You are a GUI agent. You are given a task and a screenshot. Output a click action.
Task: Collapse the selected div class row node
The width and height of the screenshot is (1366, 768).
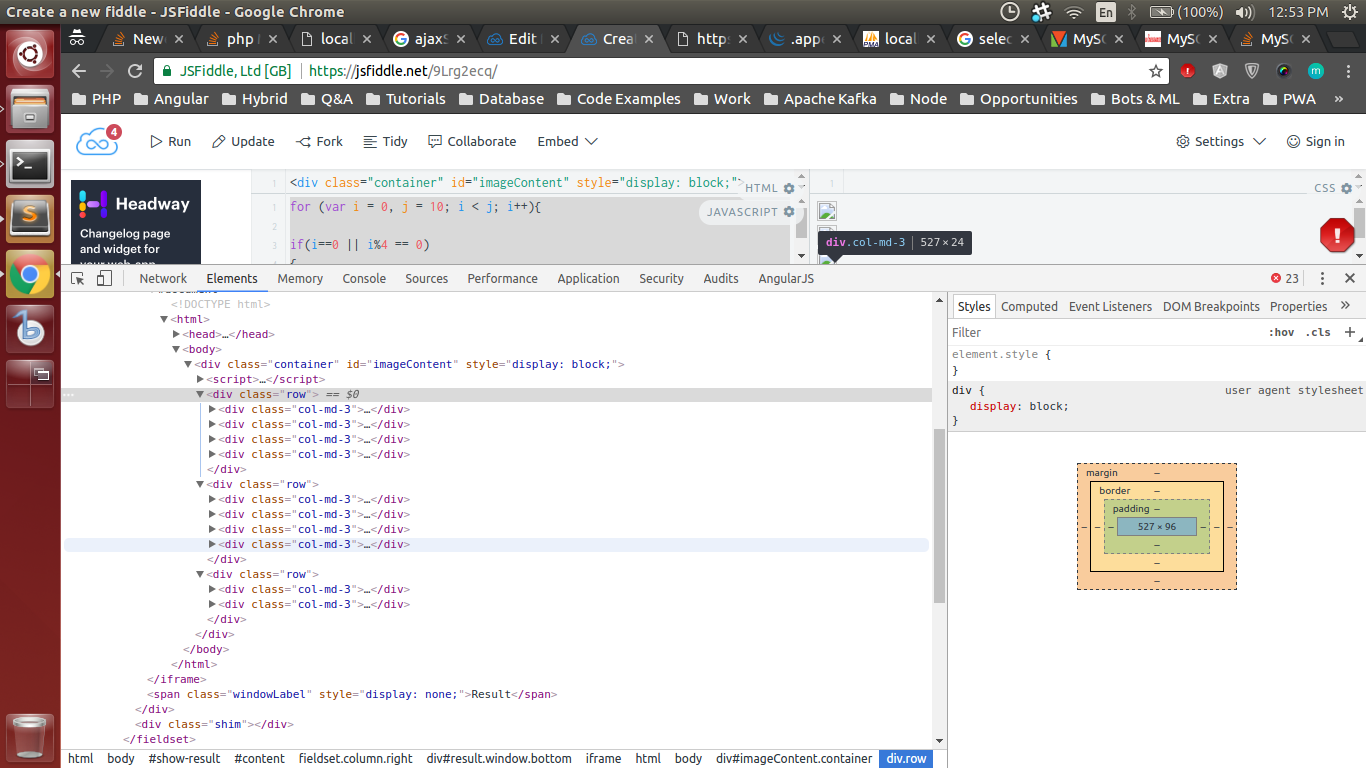coord(200,394)
